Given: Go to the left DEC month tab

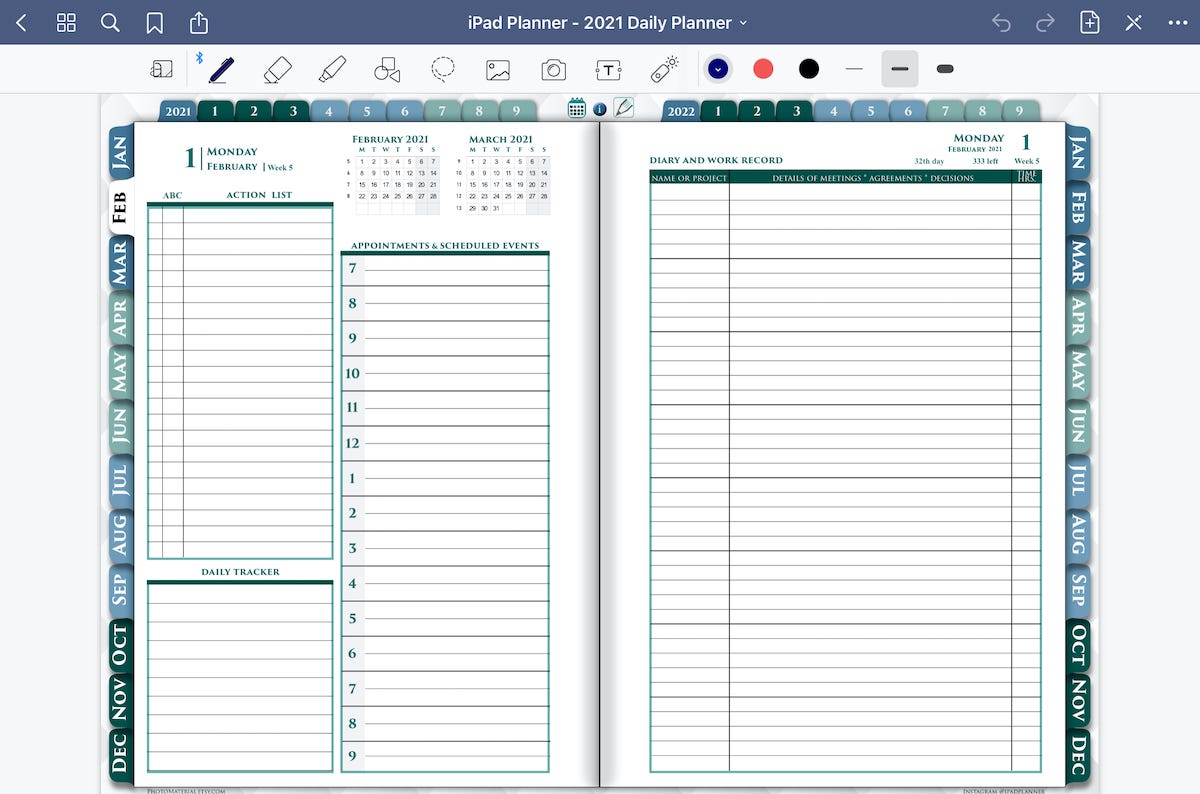Looking at the screenshot, I should click(x=120, y=754).
